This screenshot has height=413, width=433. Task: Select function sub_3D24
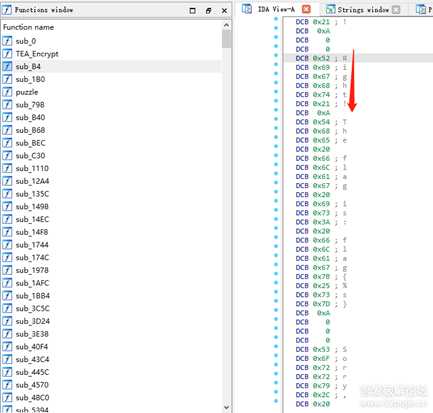tap(32, 321)
